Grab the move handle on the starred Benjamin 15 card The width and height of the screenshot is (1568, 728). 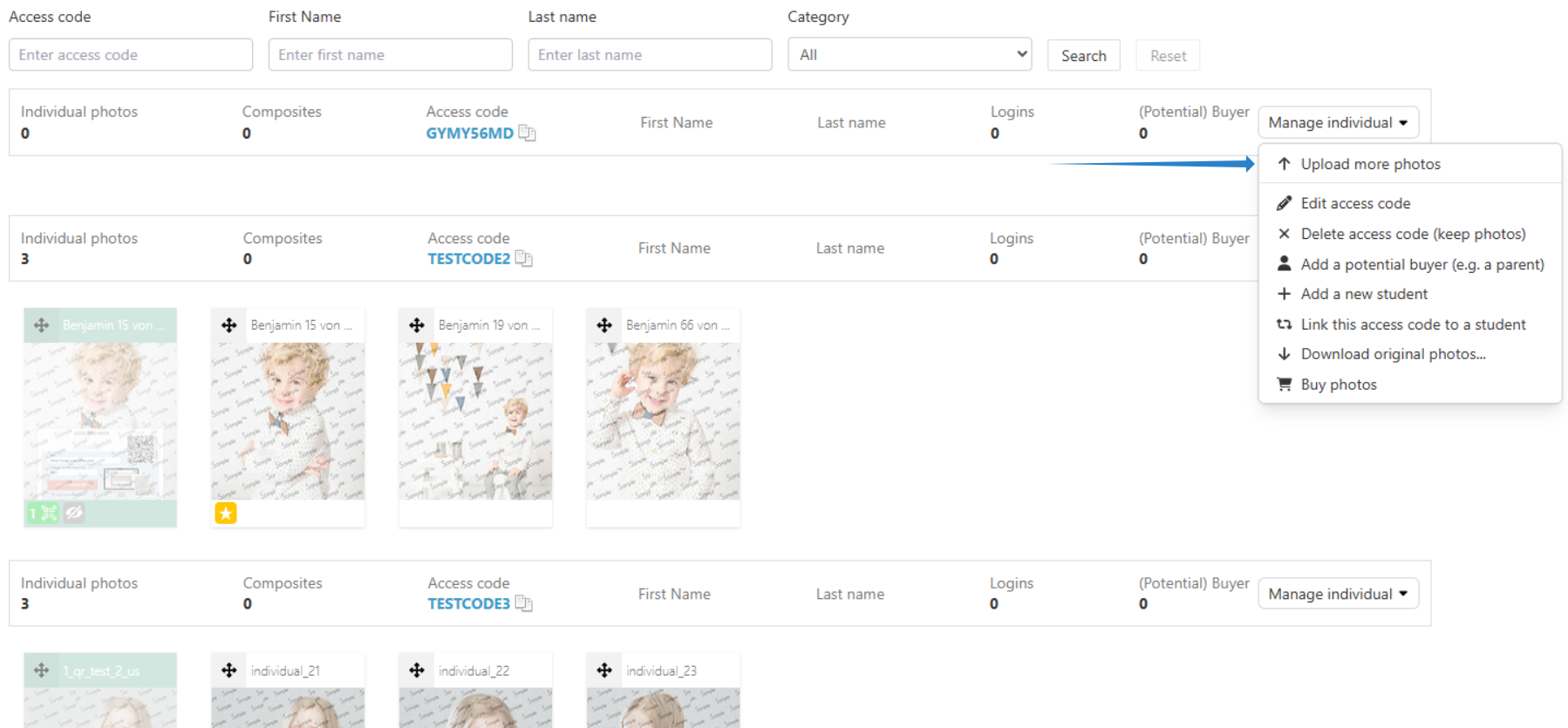(229, 325)
